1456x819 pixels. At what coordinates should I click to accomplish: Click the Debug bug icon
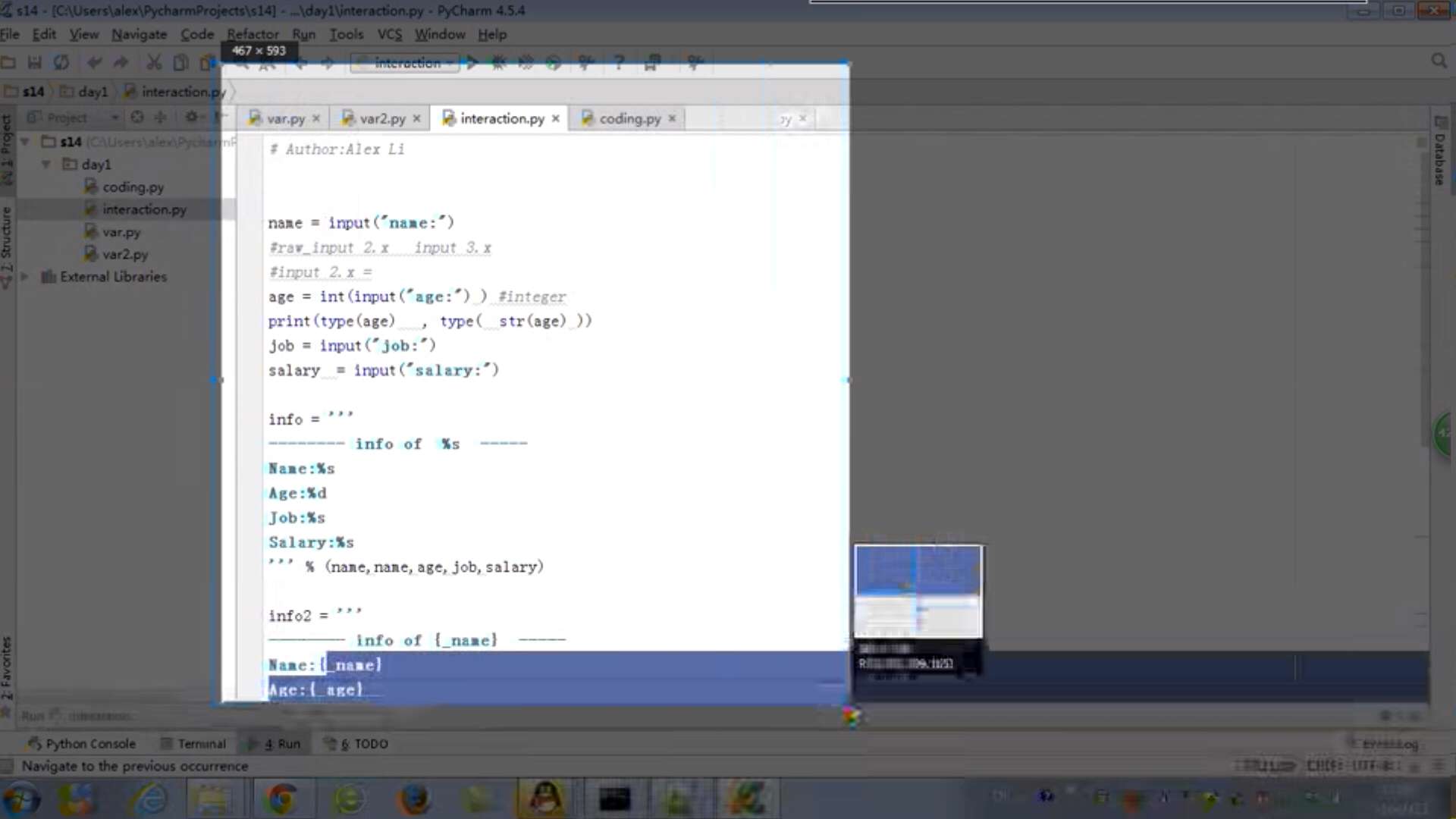498,63
